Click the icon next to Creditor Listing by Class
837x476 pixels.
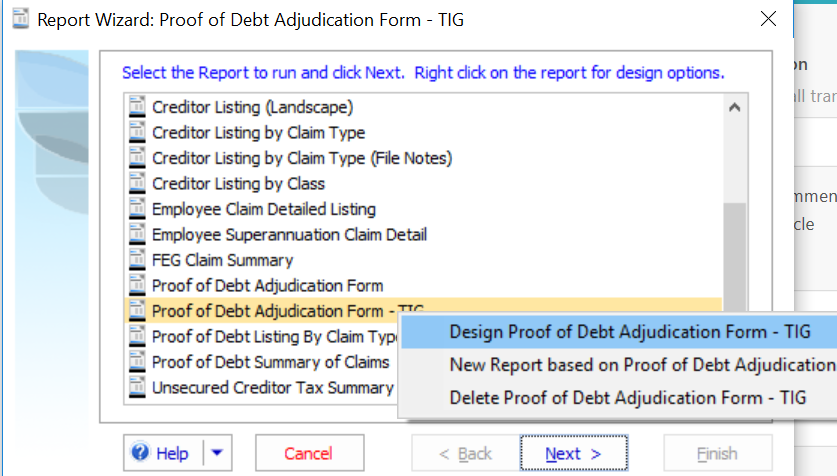[x=138, y=184]
